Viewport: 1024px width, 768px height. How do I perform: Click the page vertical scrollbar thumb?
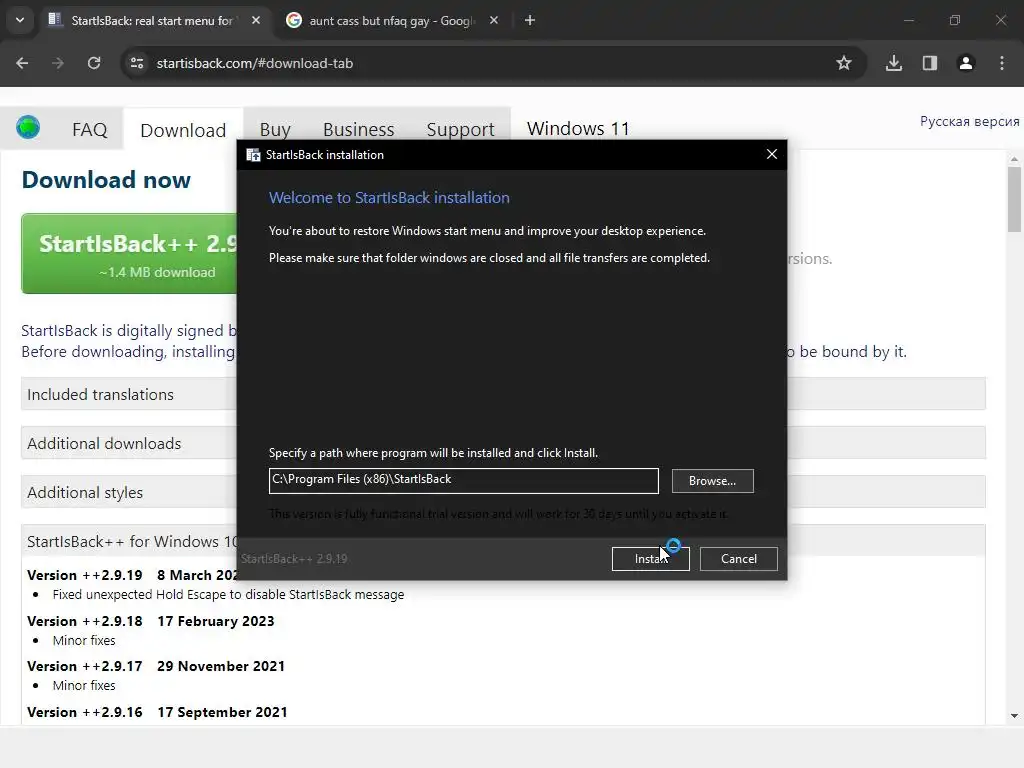point(1014,199)
